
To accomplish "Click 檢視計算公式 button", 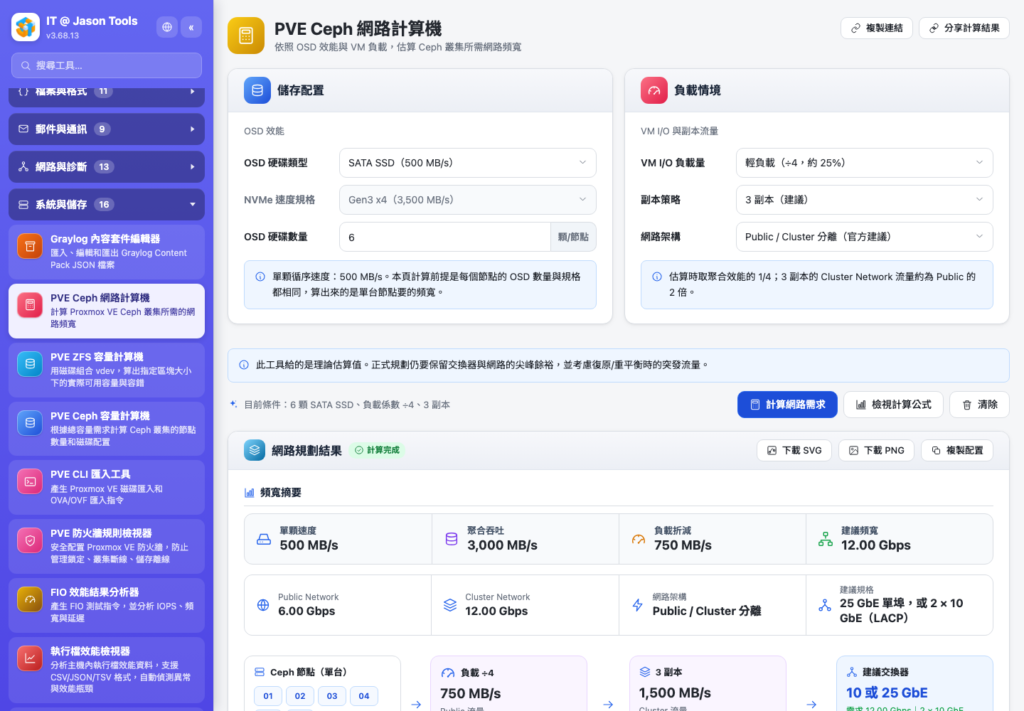I will click(x=893, y=405).
